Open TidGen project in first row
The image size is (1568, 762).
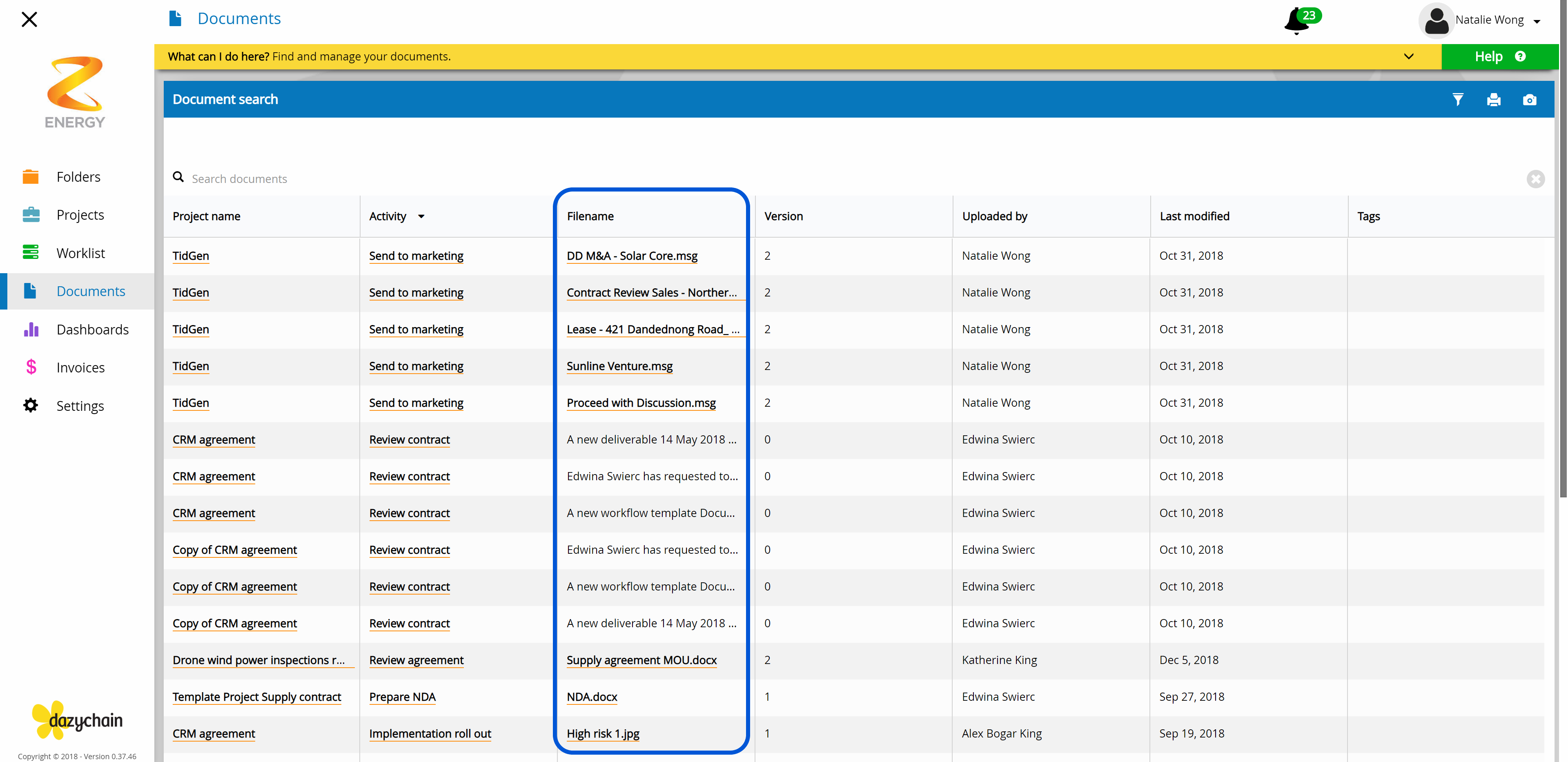pos(191,256)
